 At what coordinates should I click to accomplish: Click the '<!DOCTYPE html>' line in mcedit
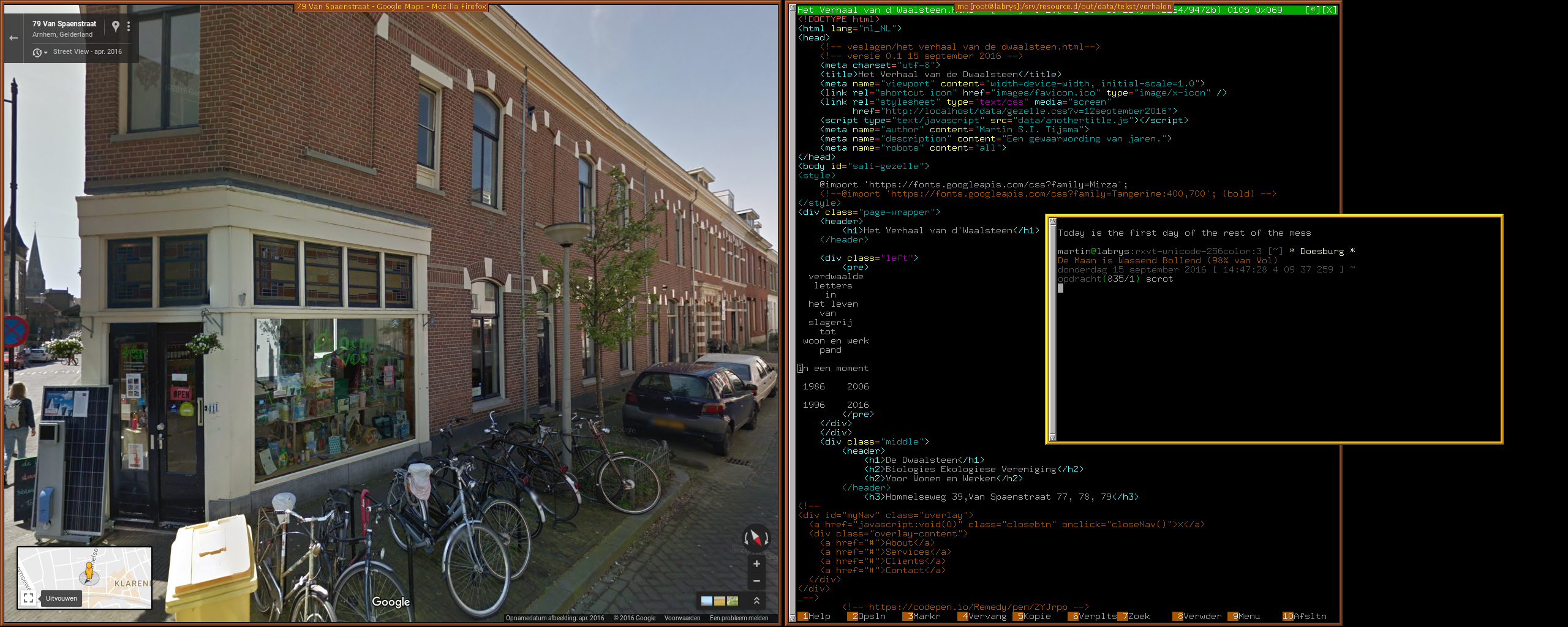[x=839, y=19]
